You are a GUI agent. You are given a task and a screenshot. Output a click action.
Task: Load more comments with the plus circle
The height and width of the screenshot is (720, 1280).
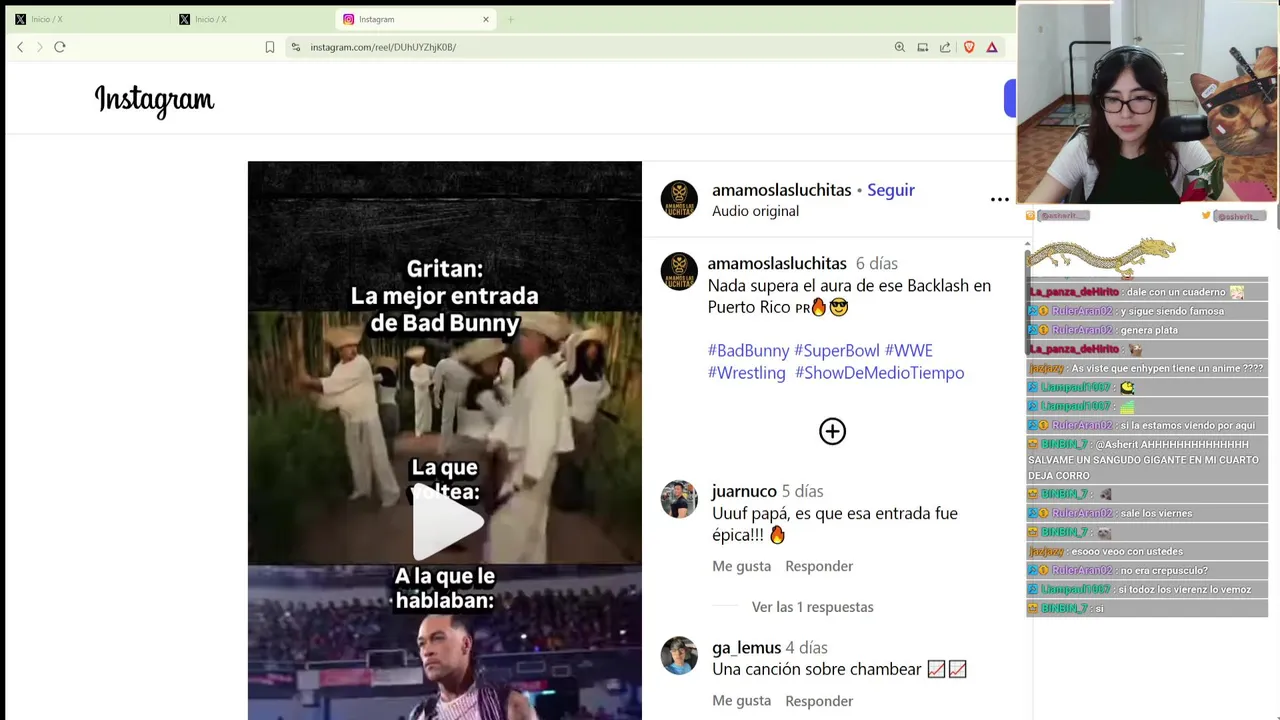click(832, 431)
